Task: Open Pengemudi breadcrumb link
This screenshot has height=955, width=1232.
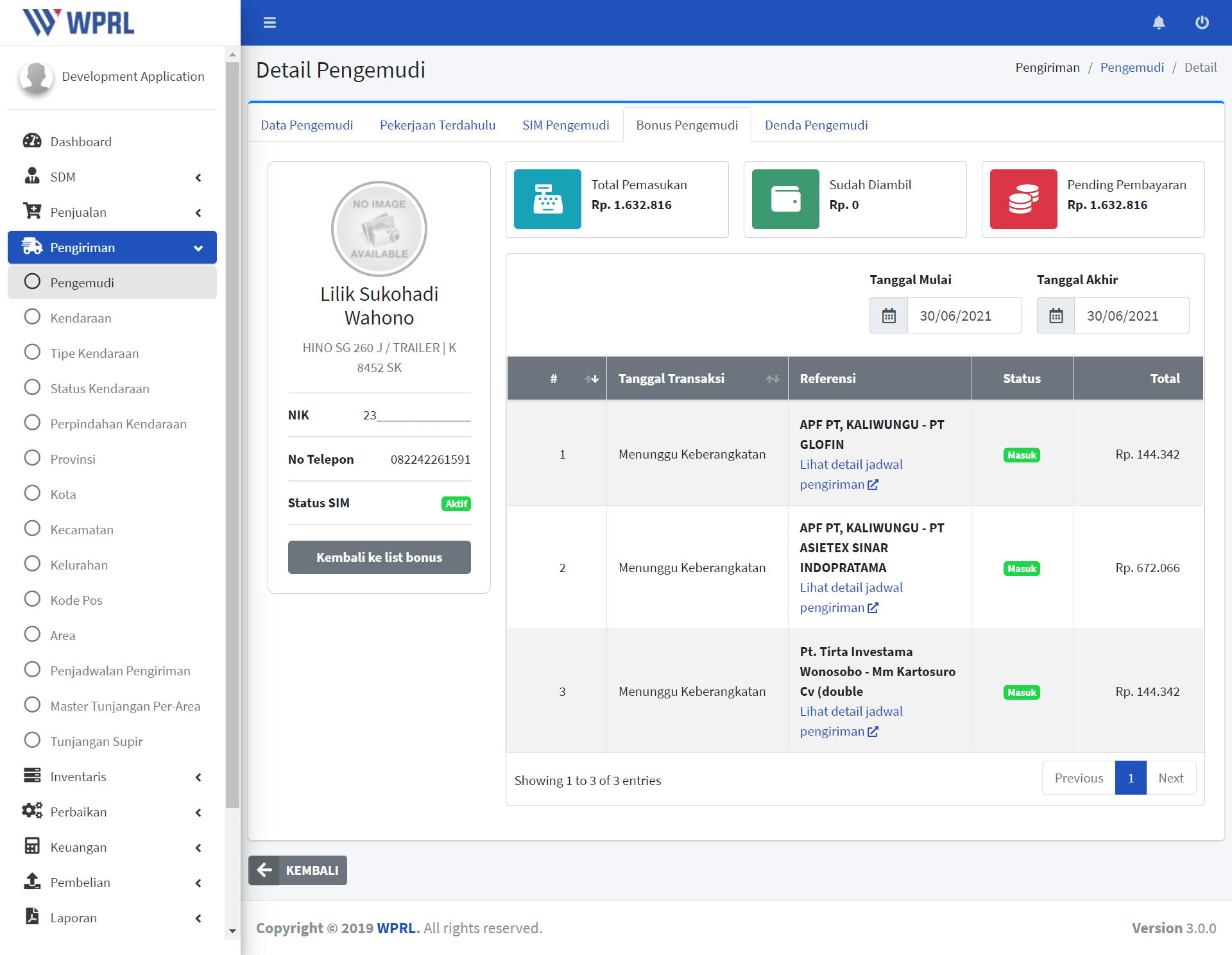Action: 1132,67
